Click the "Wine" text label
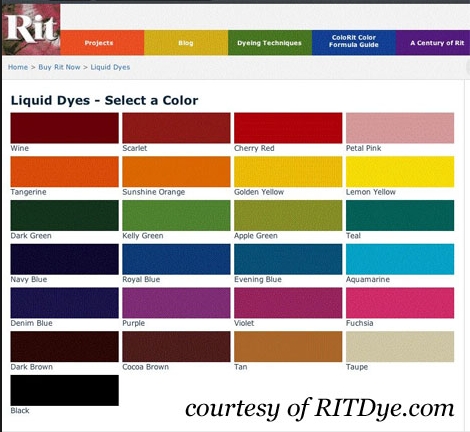 click(20, 148)
